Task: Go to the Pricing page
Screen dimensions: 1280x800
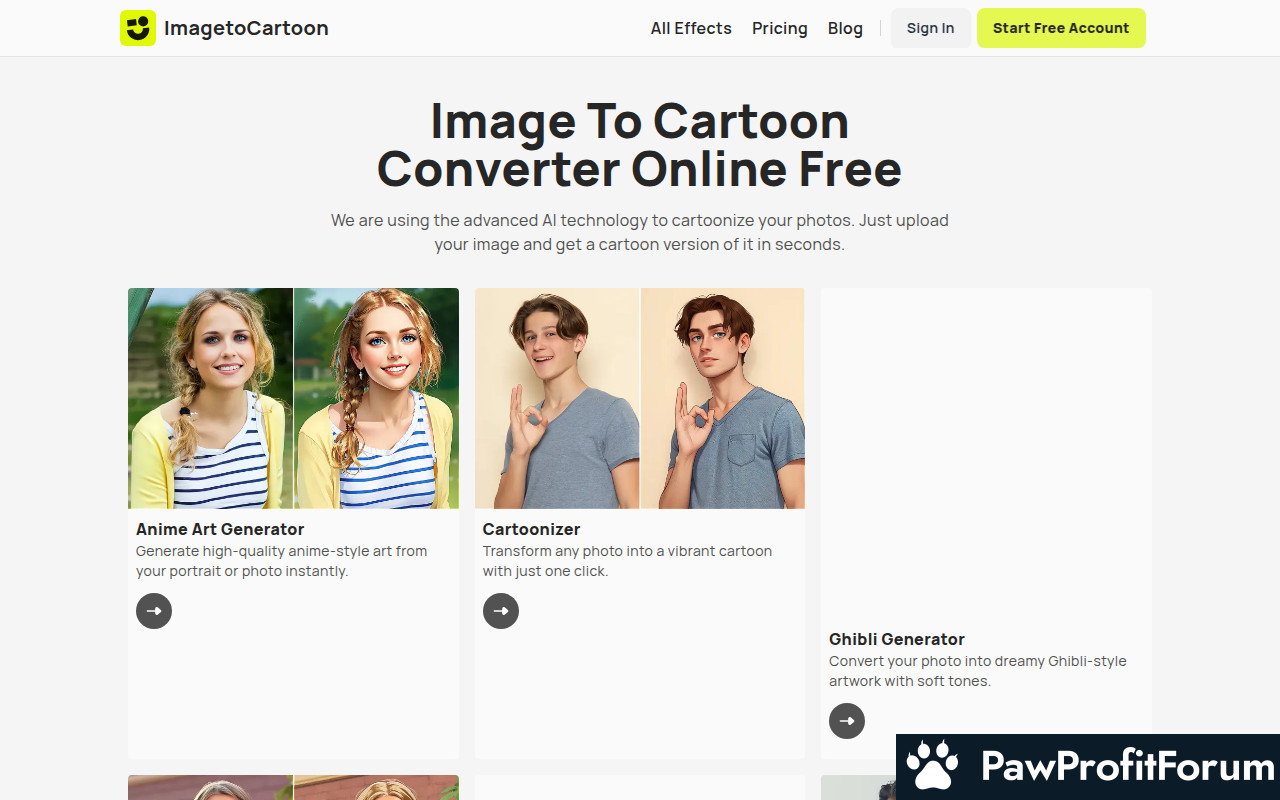Action: point(779,28)
